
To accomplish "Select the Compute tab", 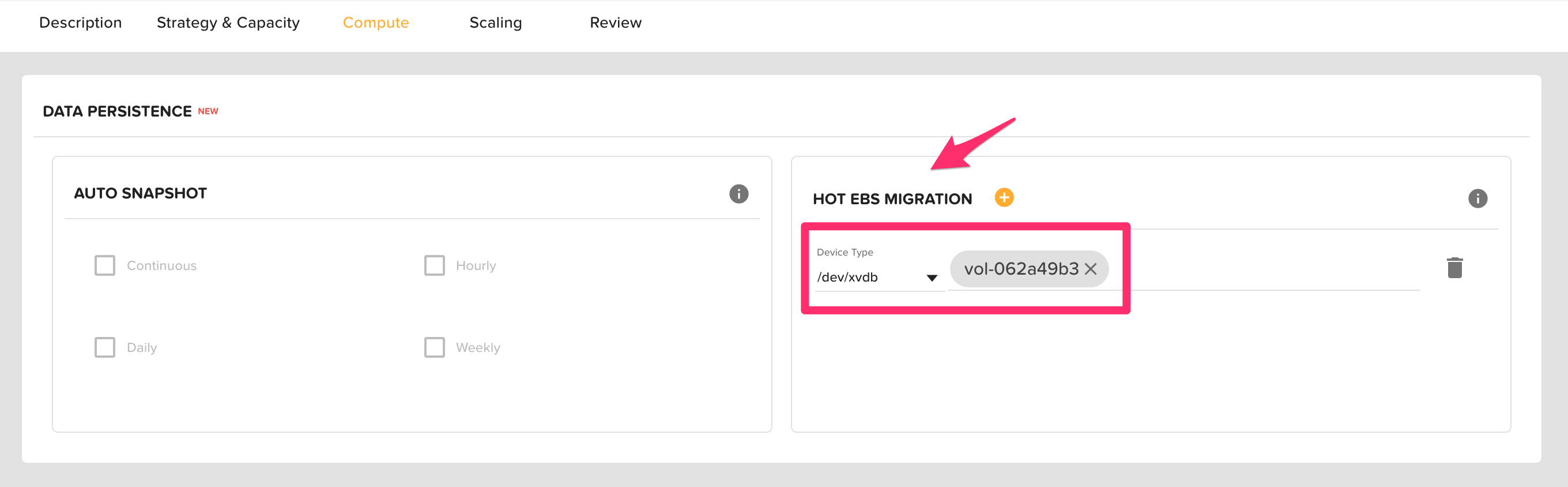I will click(x=375, y=23).
